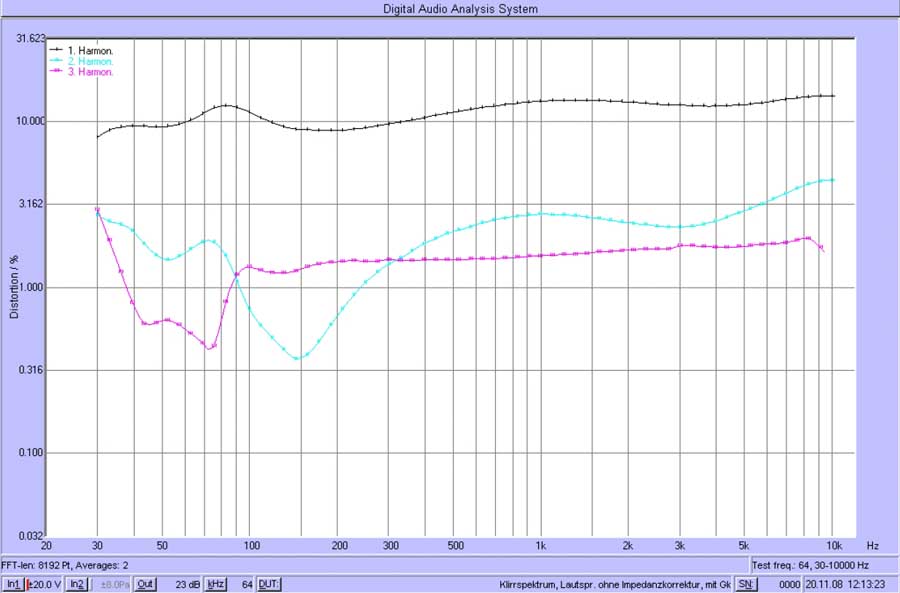The image size is (900, 593).
Task: Click the Distortion / % axis label
Action: click(x=14, y=286)
